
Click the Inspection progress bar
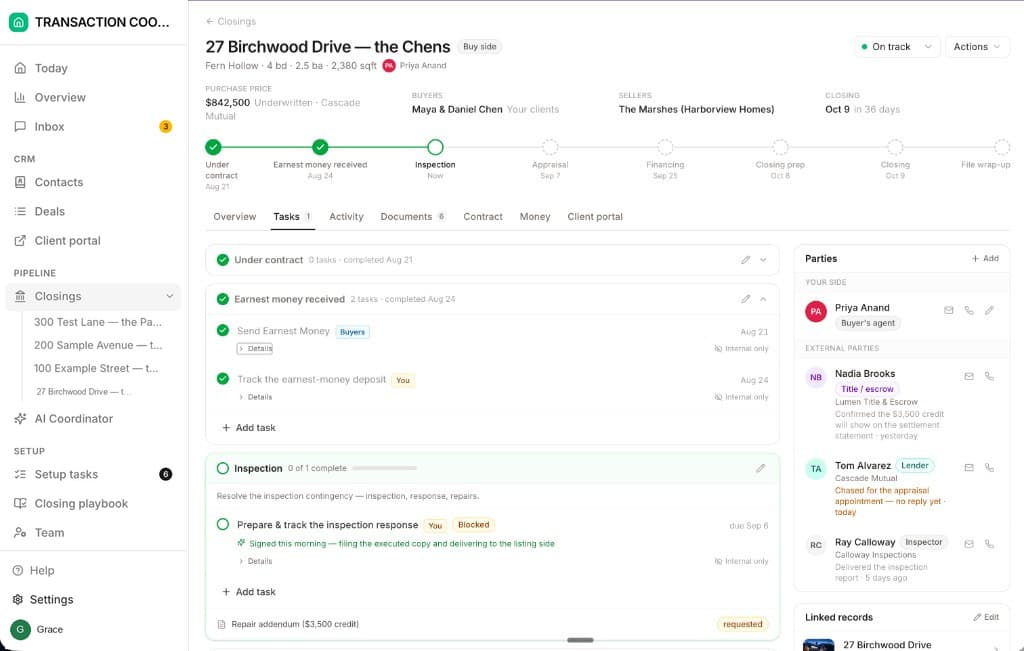(x=384, y=468)
